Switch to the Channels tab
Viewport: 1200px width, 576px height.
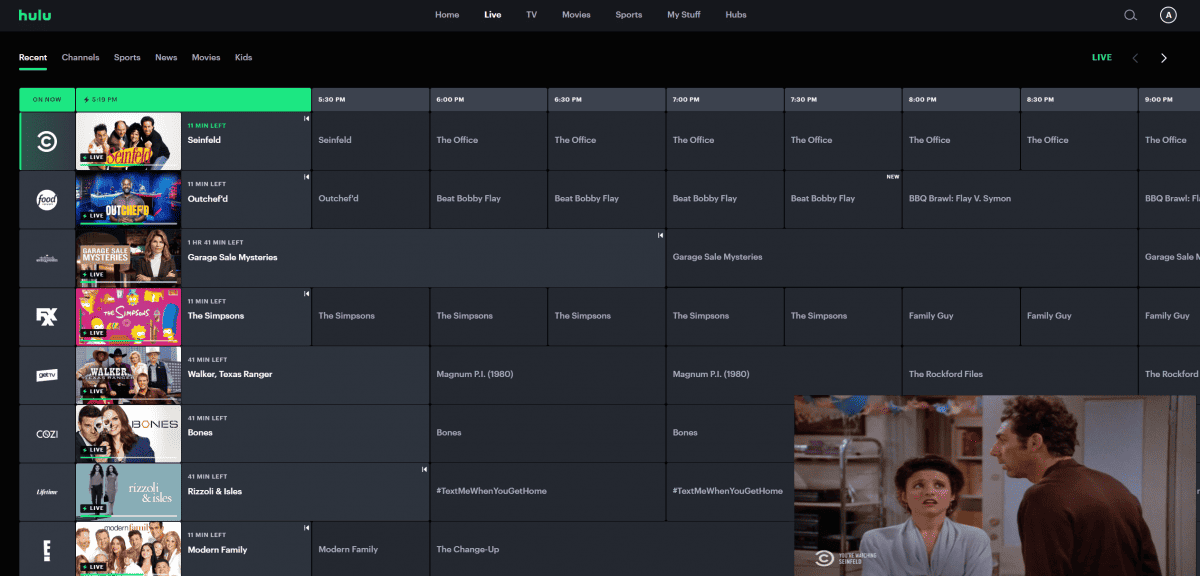(x=80, y=57)
